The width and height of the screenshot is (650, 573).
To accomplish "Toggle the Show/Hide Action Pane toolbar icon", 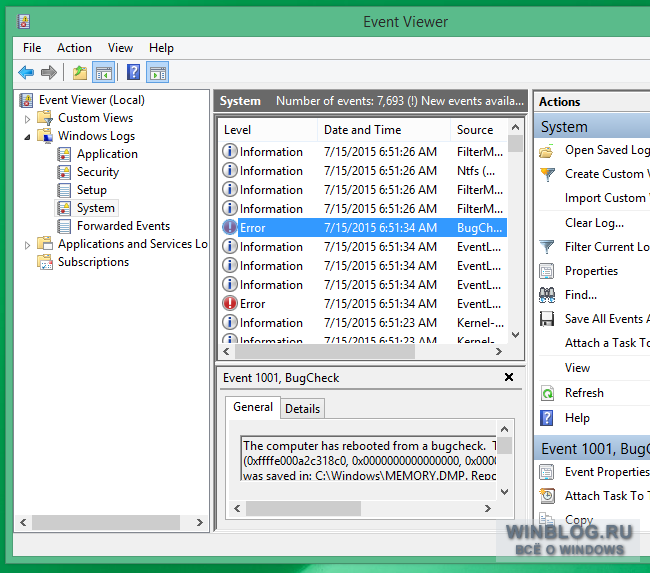I will (x=158, y=73).
